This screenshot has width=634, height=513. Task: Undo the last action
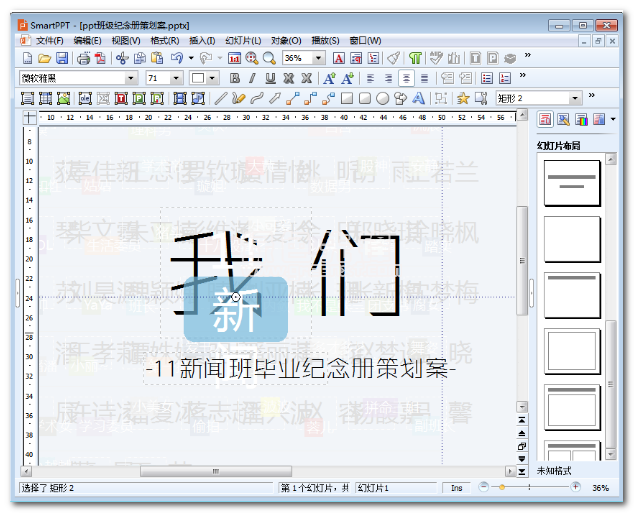[177, 58]
